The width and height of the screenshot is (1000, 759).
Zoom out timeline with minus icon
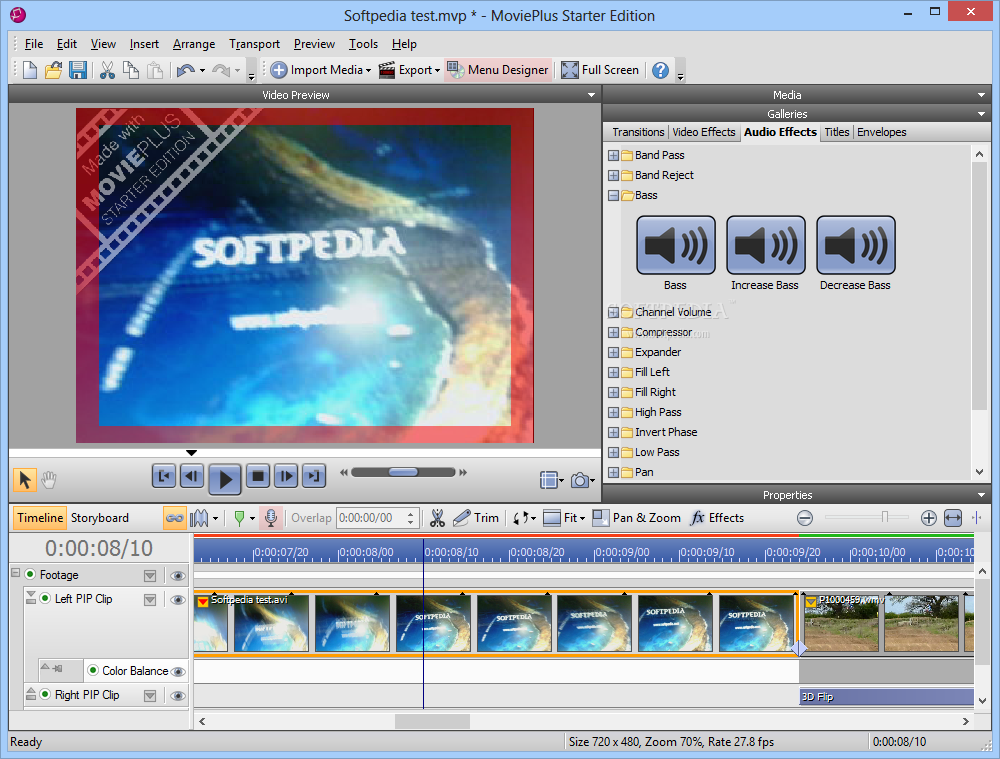click(x=805, y=518)
